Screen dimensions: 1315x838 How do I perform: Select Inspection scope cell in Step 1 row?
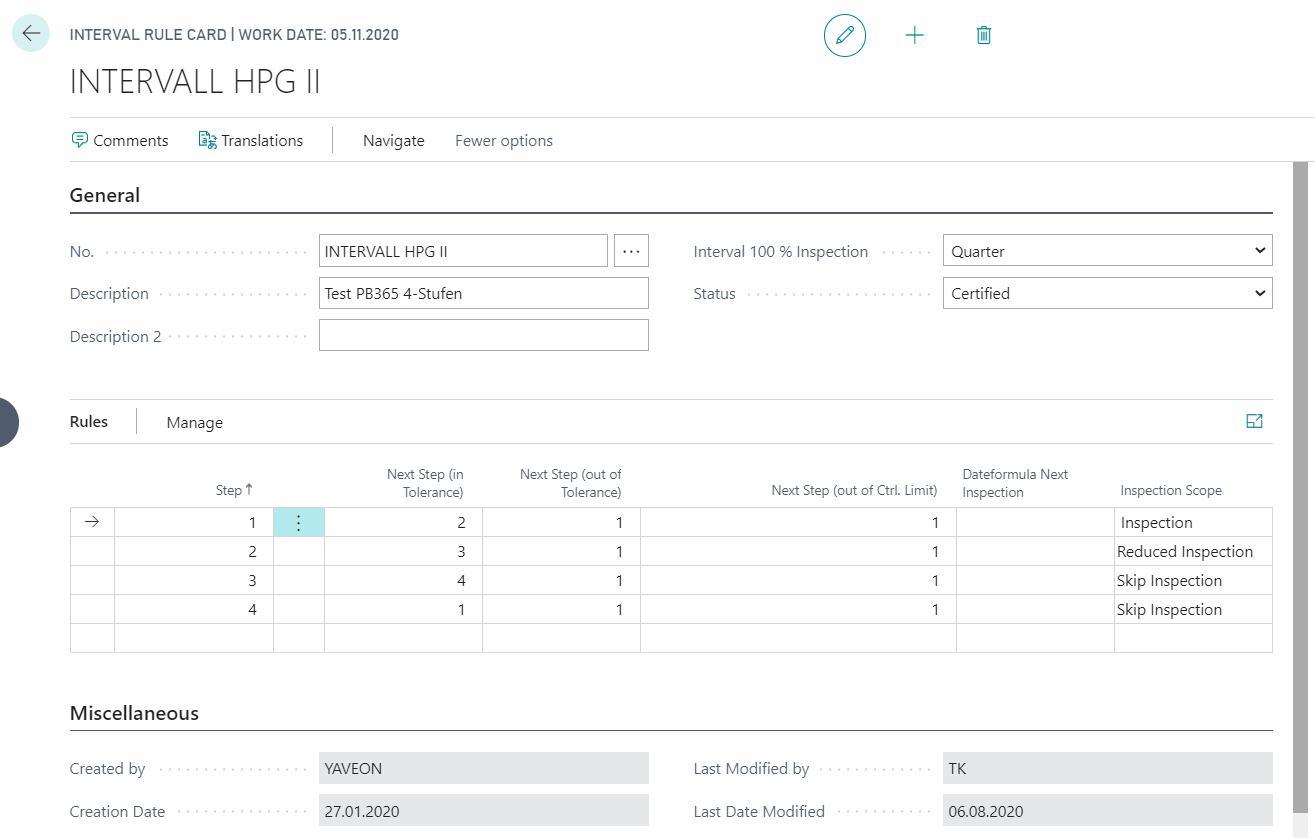tap(1193, 522)
